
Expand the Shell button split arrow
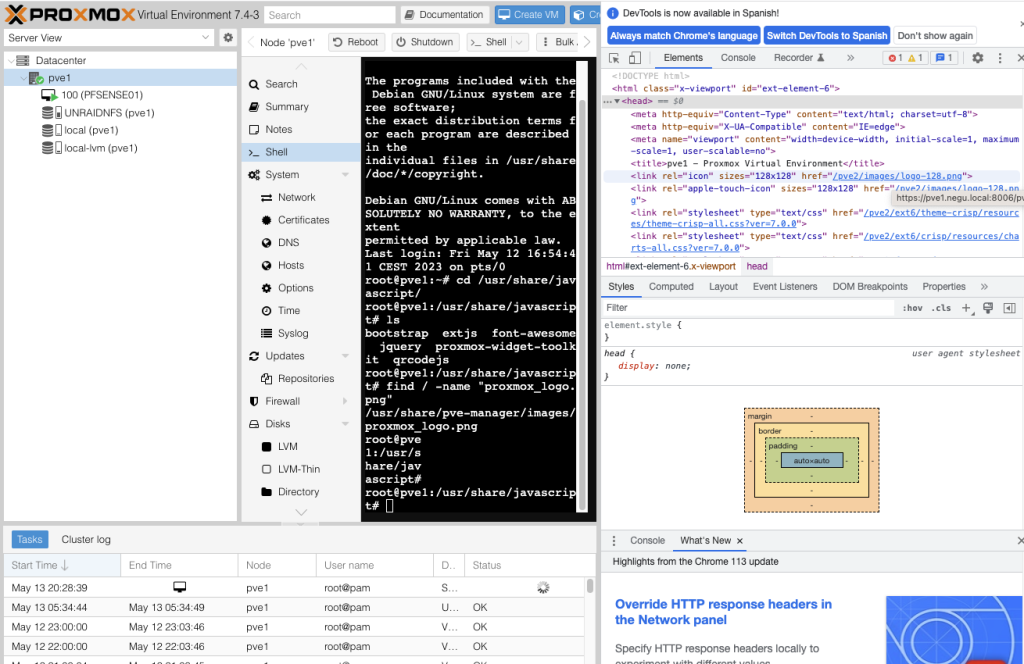coord(517,41)
